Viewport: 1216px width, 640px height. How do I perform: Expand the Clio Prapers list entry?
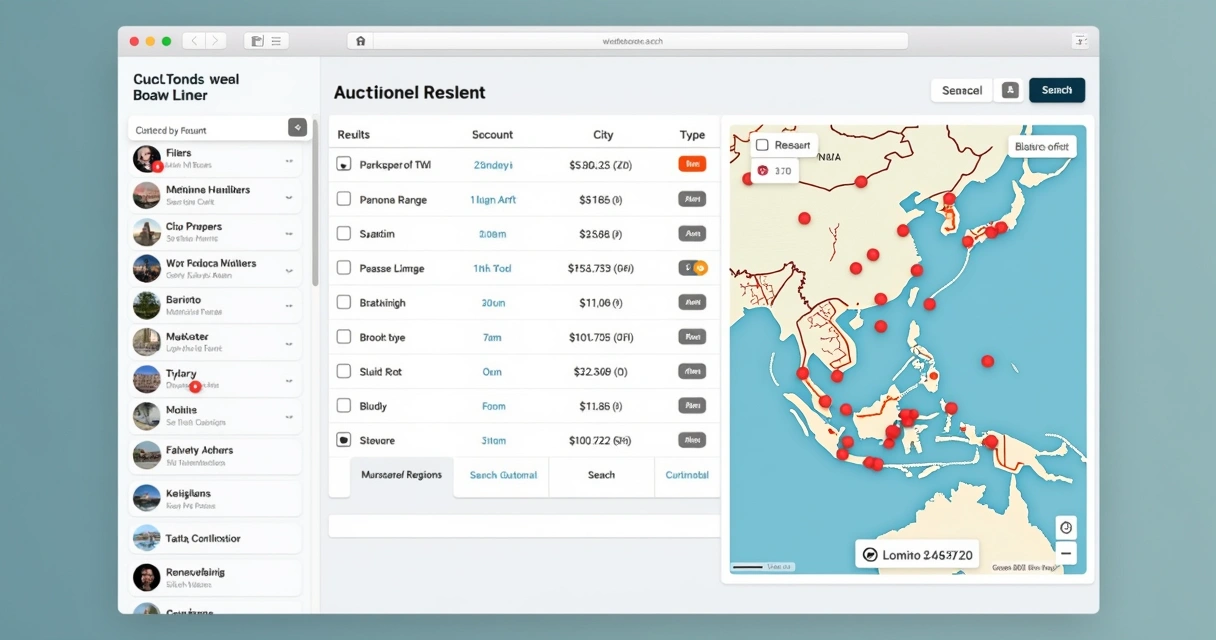pos(289,234)
